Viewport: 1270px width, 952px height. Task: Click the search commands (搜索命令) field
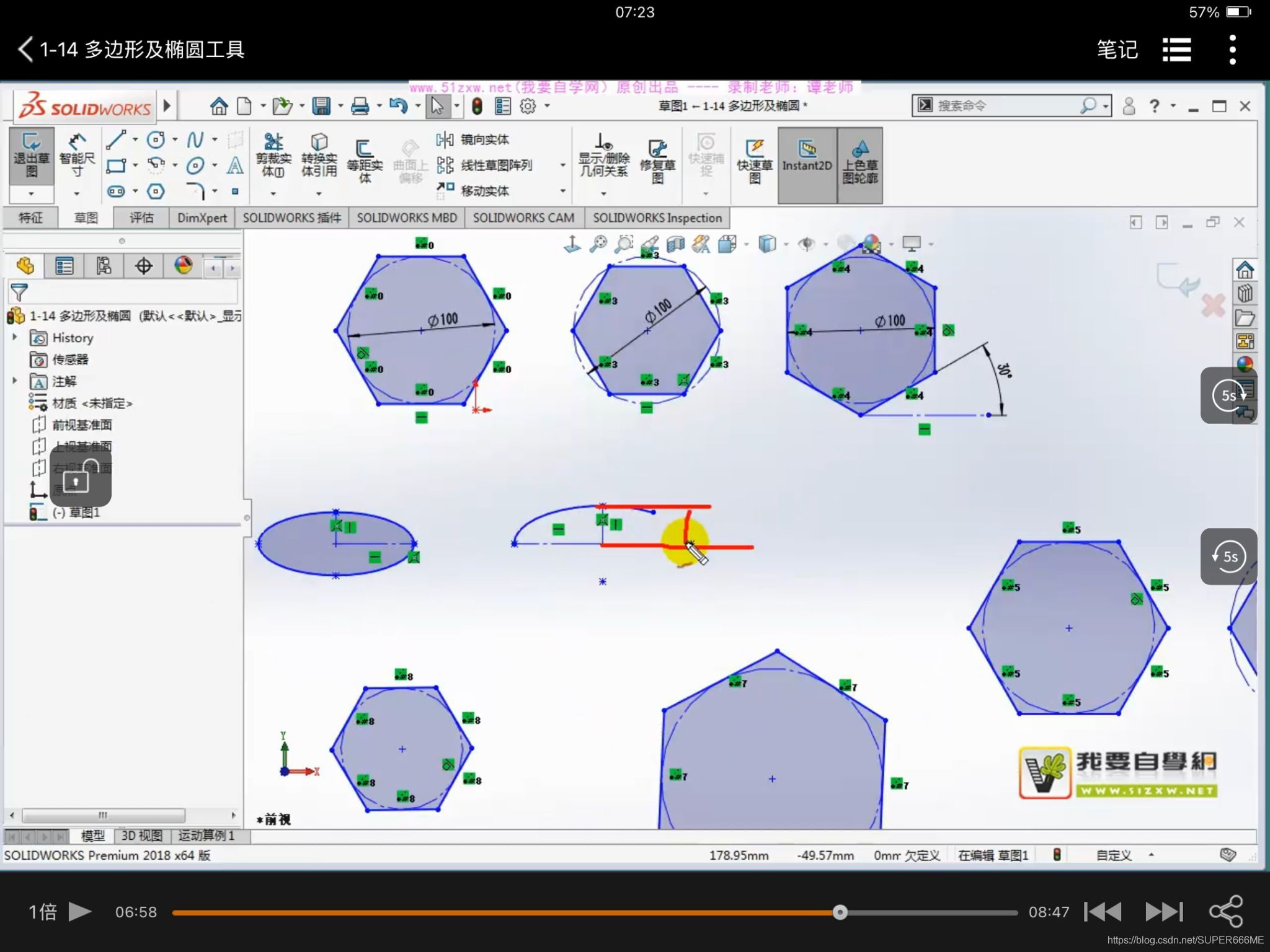coord(1005,106)
